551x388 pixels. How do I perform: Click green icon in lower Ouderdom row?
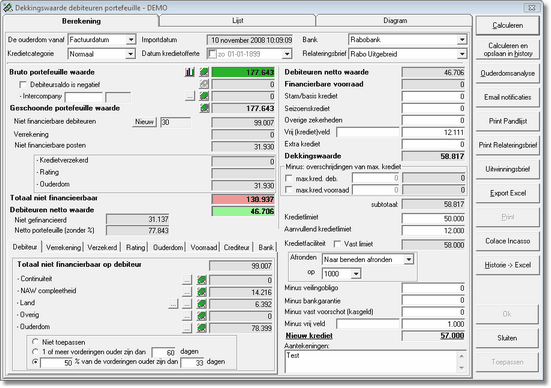click(x=201, y=328)
